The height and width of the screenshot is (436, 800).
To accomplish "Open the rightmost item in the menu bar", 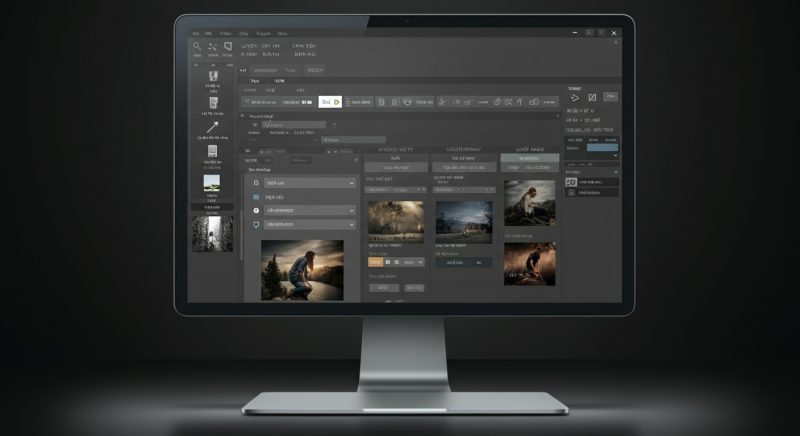I will pos(282,34).
